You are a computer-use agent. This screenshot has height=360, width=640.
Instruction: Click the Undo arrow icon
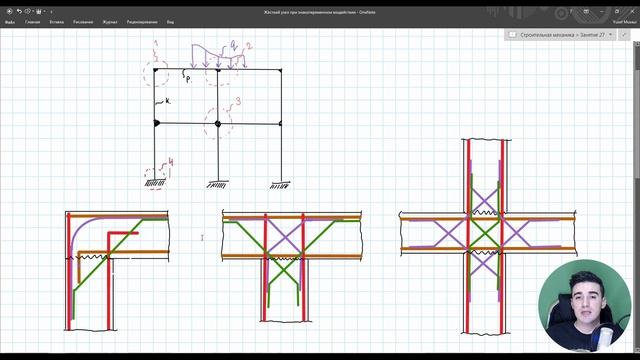pyautogui.click(x=19, y=11)
